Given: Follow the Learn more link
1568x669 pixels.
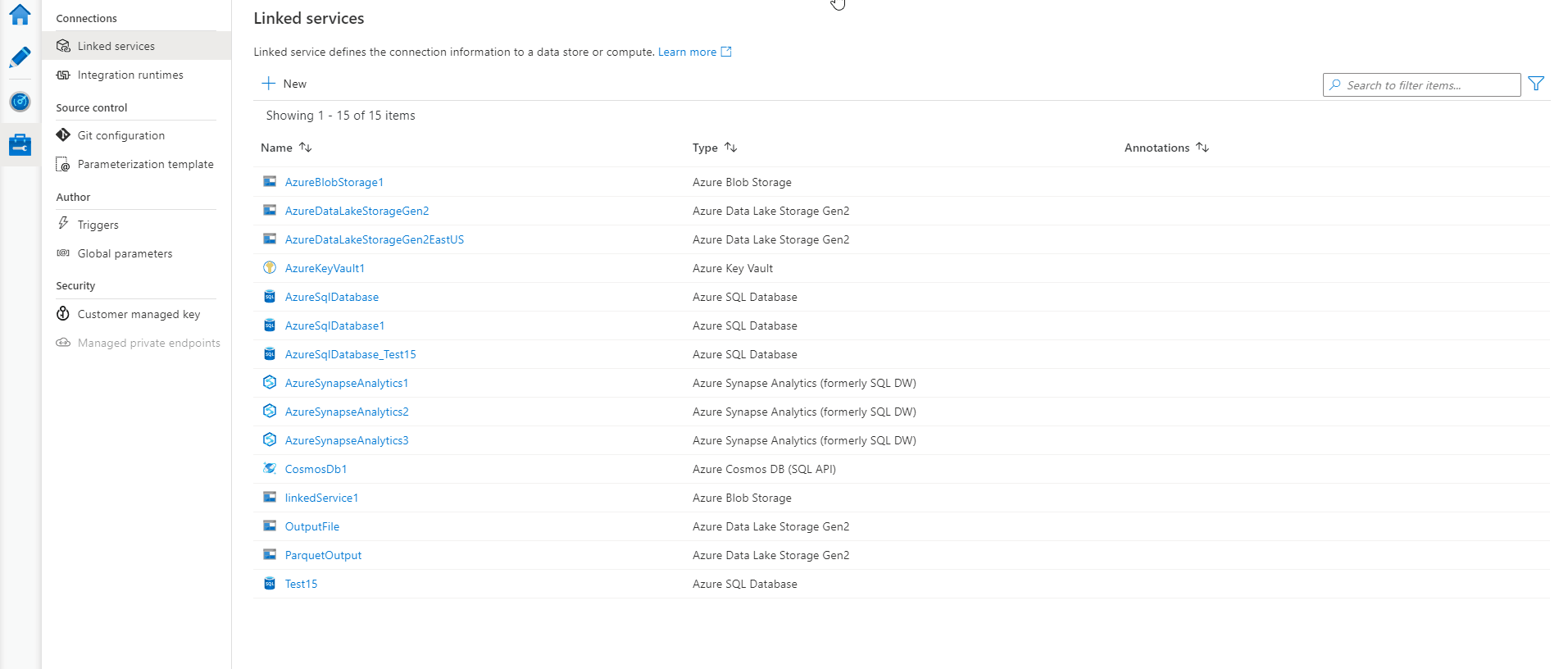Looking at the screenshot, I should click(x=687, y=52).
